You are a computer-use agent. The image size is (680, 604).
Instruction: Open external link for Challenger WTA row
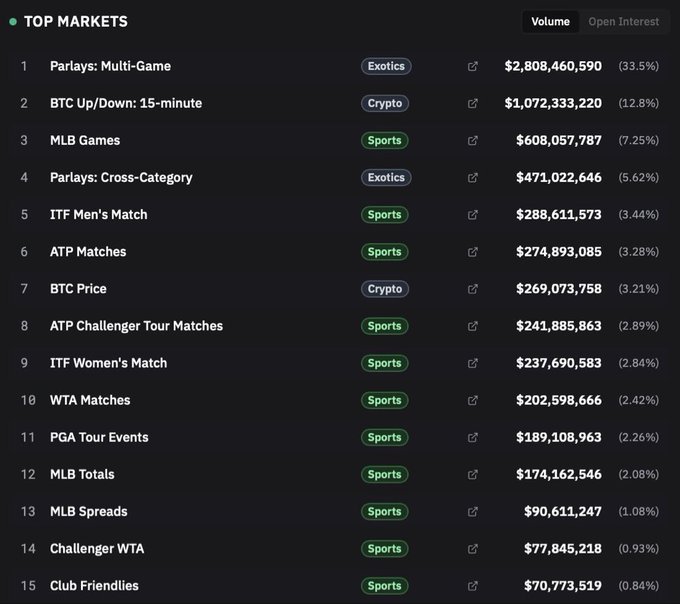click(x=473, y=548)
